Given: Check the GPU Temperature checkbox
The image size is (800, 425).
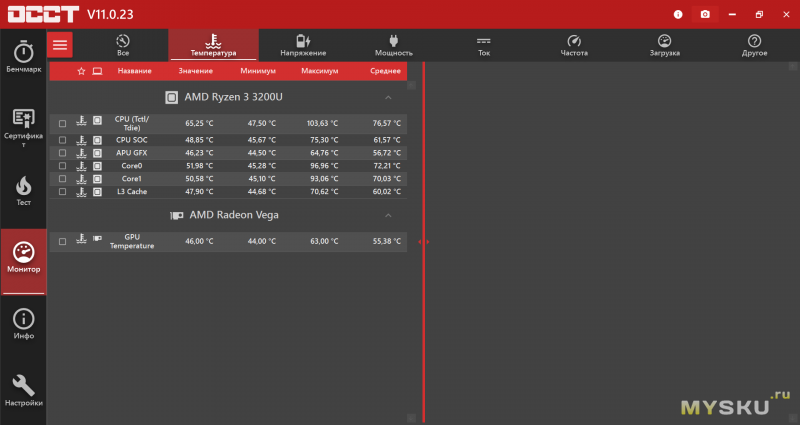Looking at the screenshot, I should (x=62, y=241).
